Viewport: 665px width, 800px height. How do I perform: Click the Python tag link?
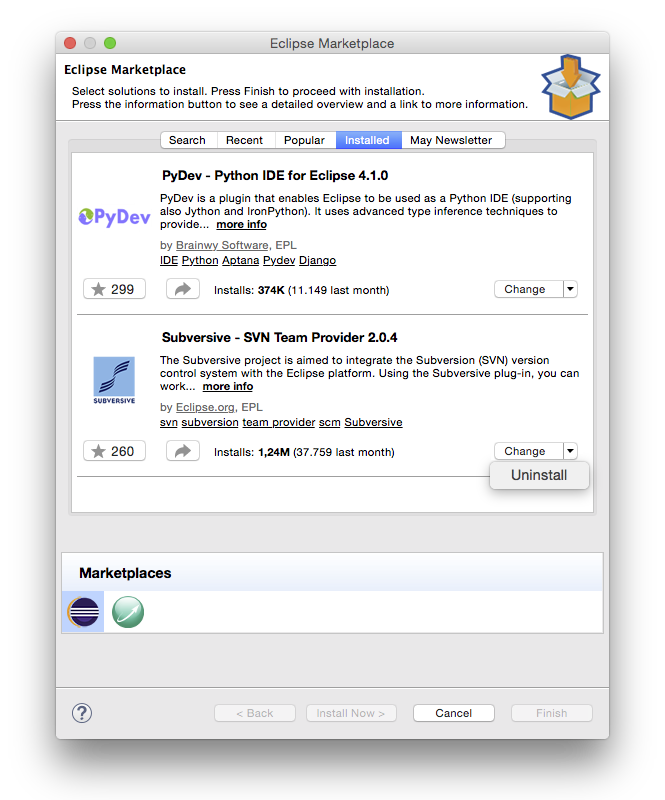tap(200, 260)
